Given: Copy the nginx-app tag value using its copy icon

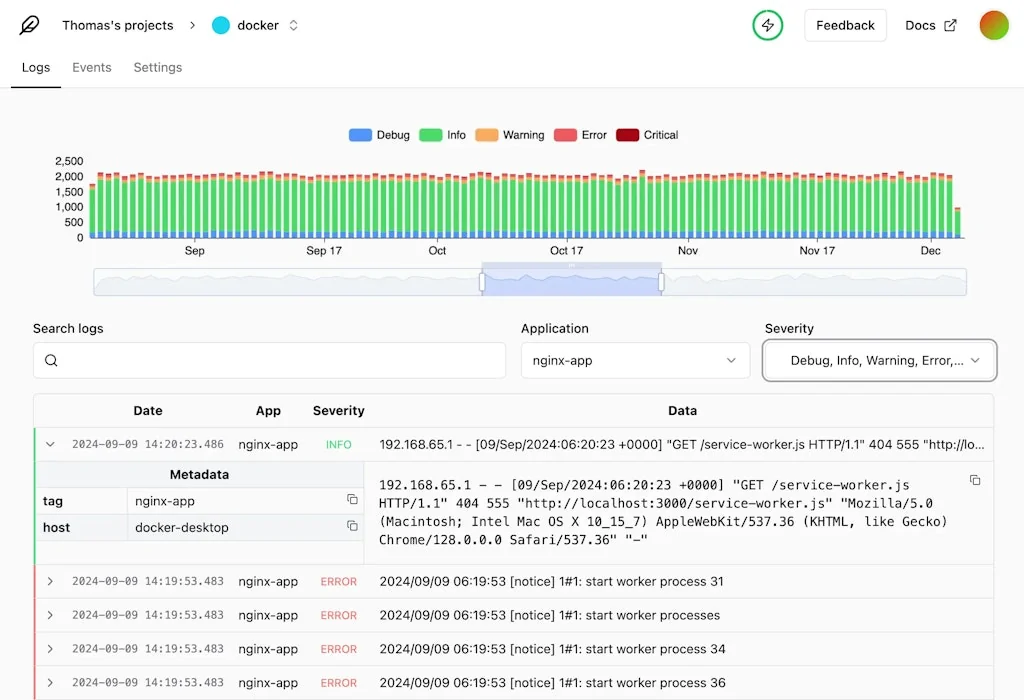Looking at the screenshot, I should (x=351, y=500).
